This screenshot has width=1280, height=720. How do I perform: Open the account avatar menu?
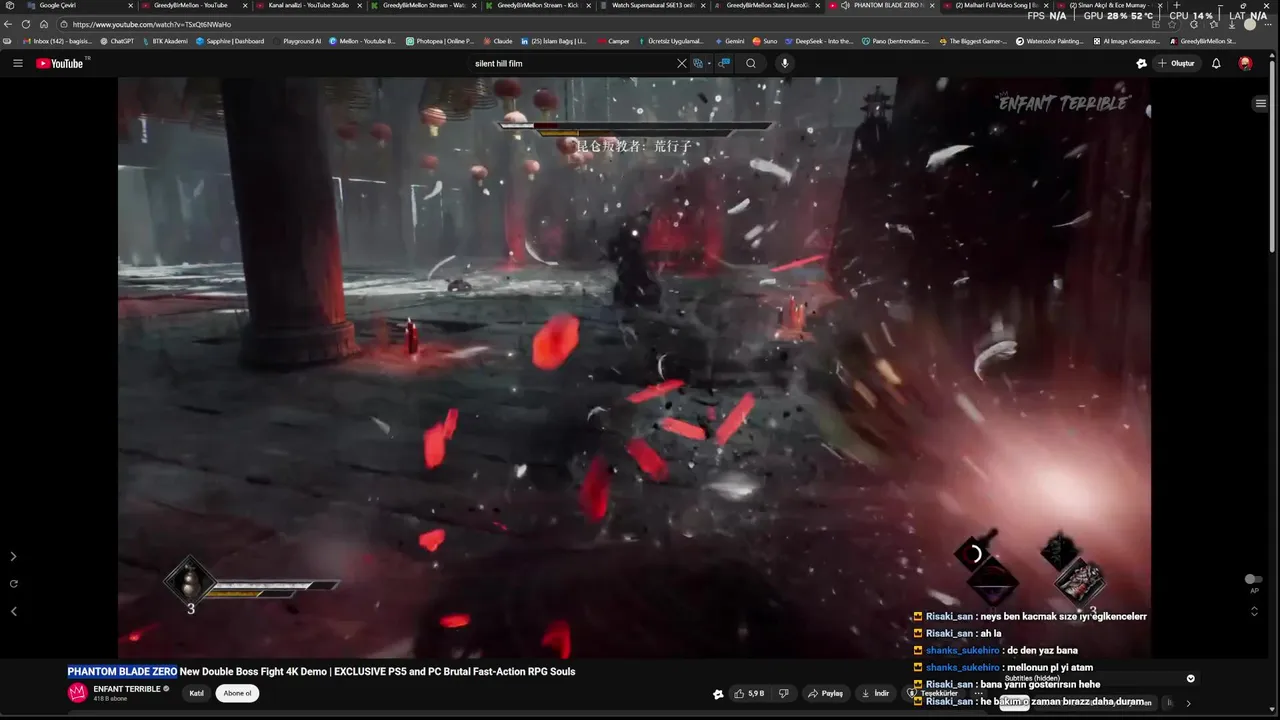click(x=1245, y=63)
